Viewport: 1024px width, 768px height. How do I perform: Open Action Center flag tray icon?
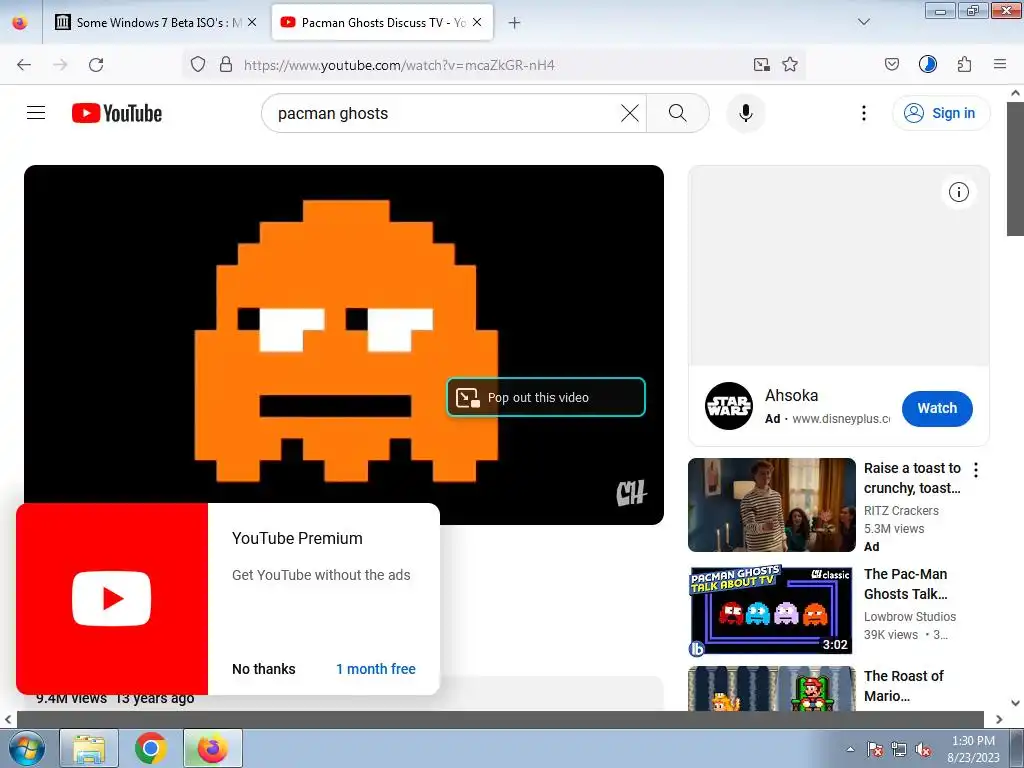click(x=875, y=749)
